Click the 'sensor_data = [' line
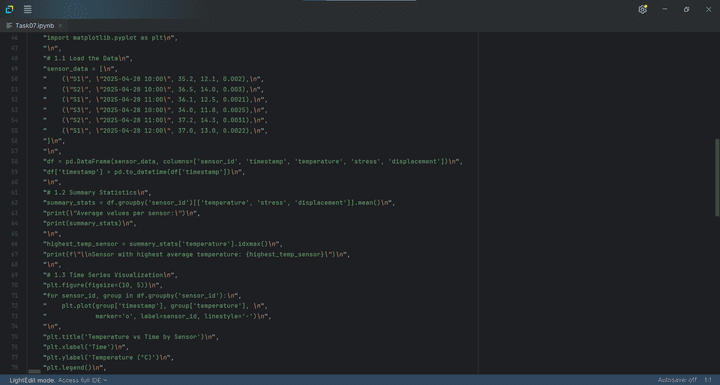 (x=80, y=69)
